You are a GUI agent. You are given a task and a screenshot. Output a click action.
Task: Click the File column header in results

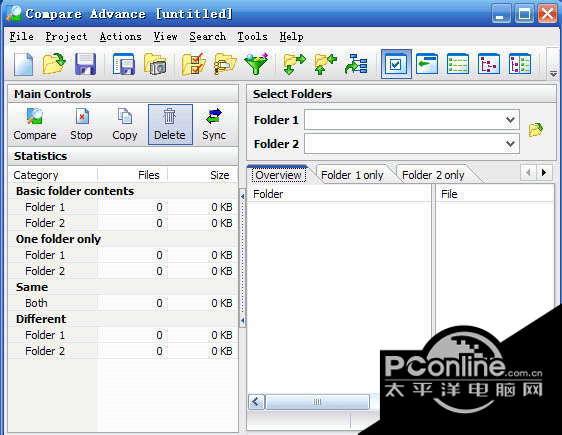tap(495, 194)
